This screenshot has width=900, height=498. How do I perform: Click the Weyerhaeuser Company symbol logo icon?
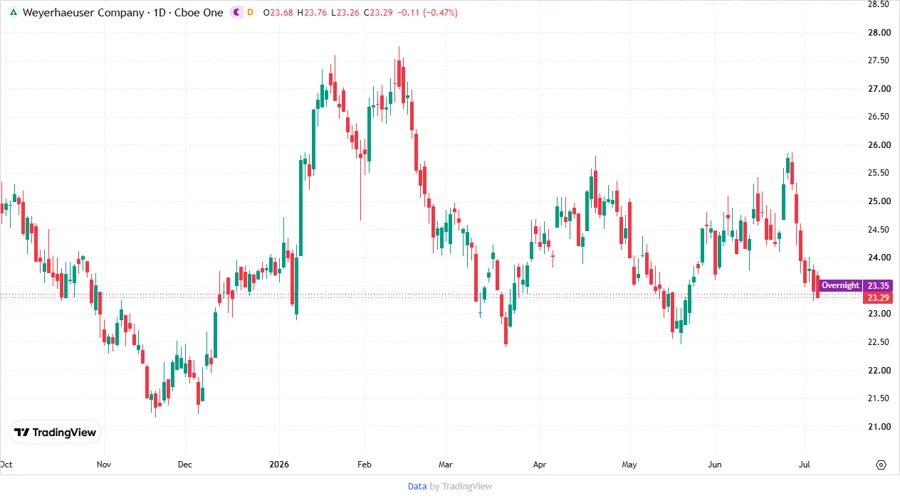click(13, 12)
